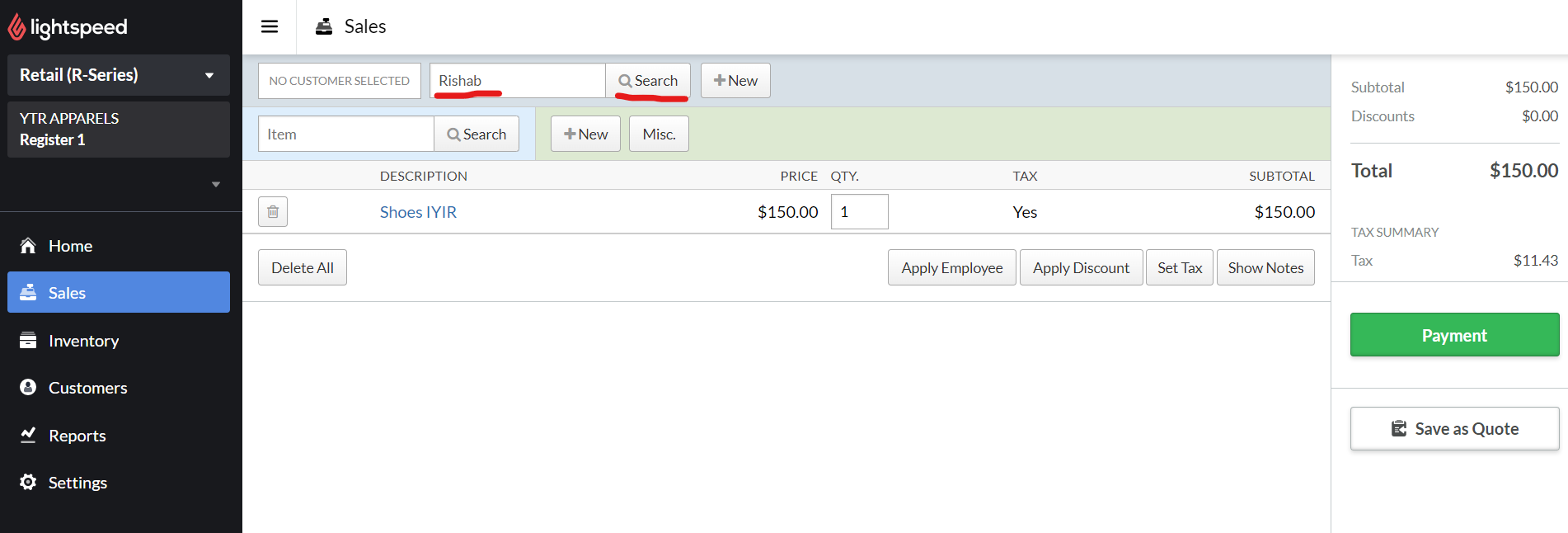This screenshot has height=533, width=1568.
Task: Open Home from the sidebar
Action: (x=70, y=246)
